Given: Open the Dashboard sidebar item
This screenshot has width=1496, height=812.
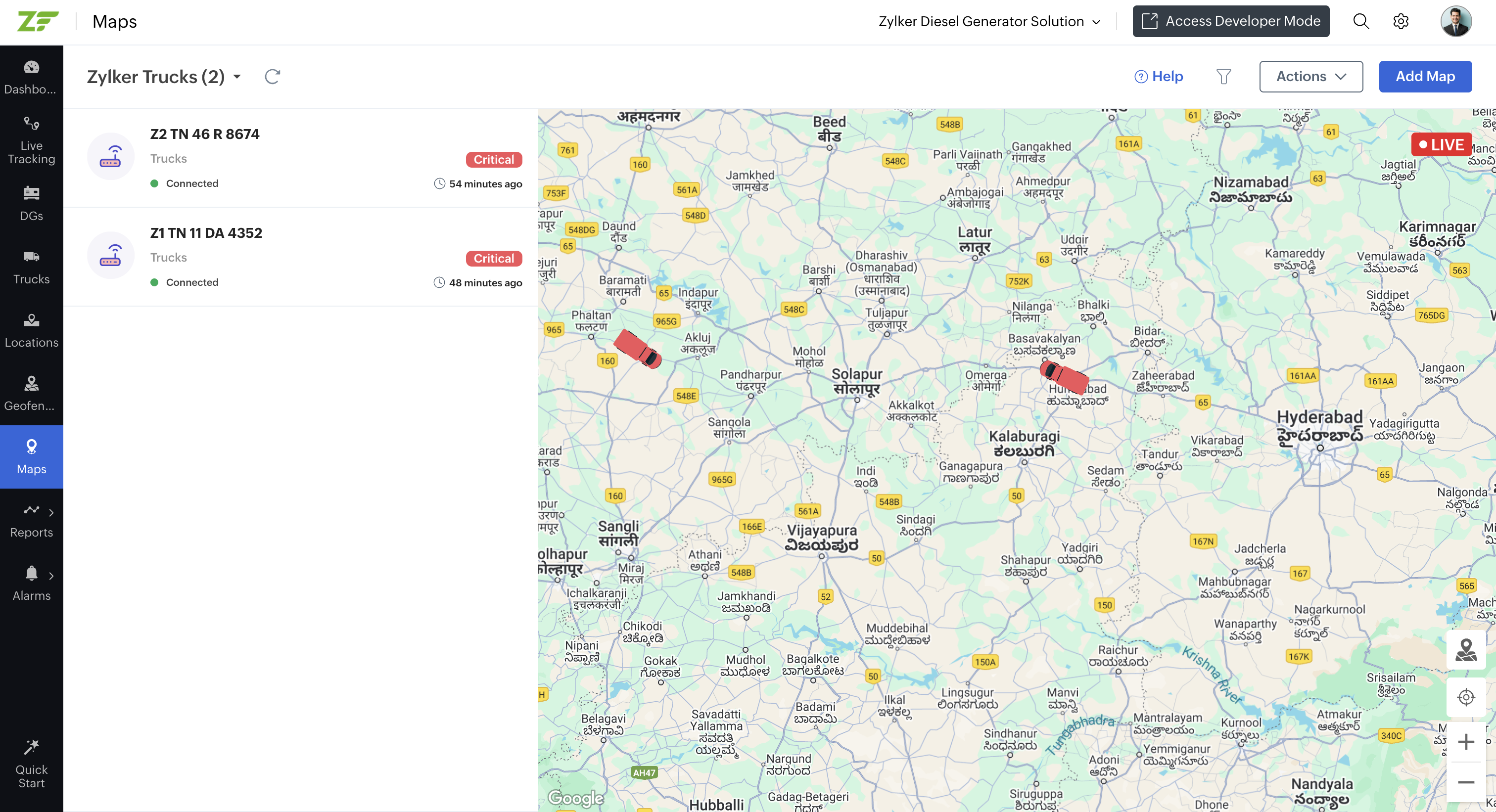Looking at the screenshot, I should [31, 77].
